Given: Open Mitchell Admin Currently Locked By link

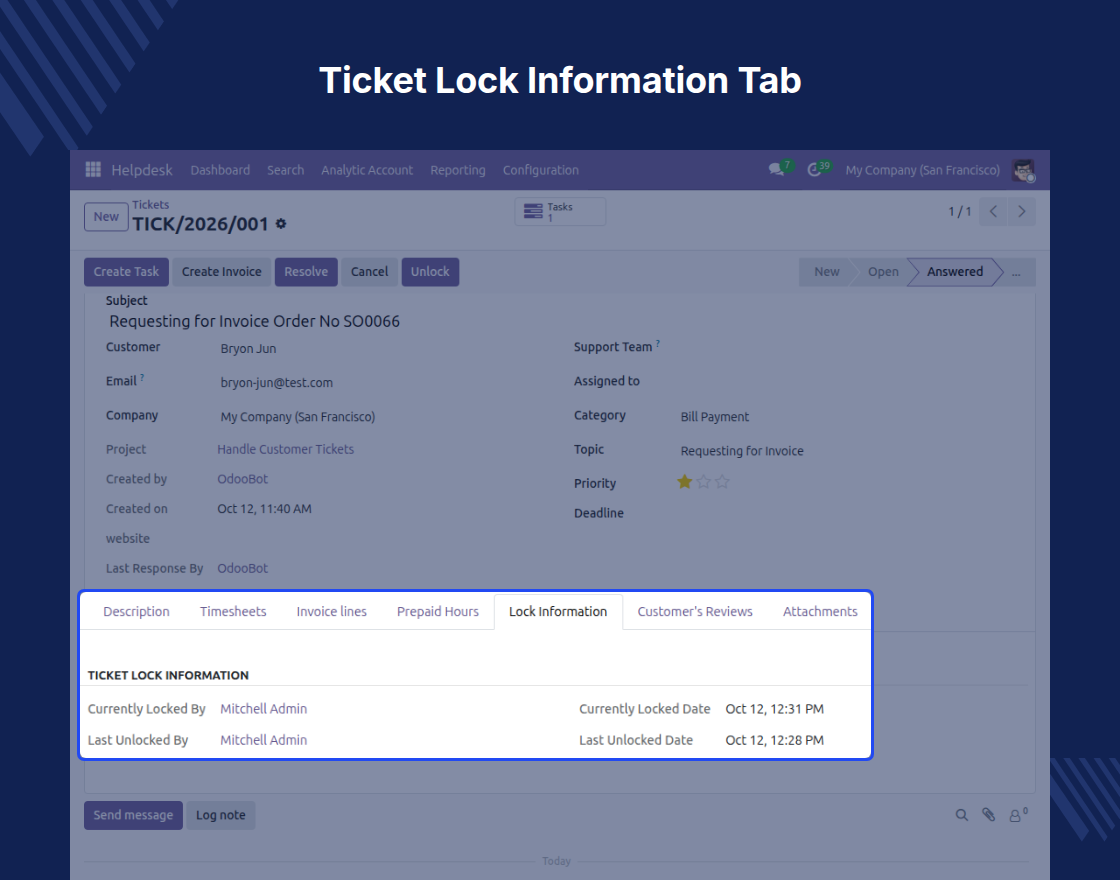Looking at the screenshot, I should click(264, 709).
